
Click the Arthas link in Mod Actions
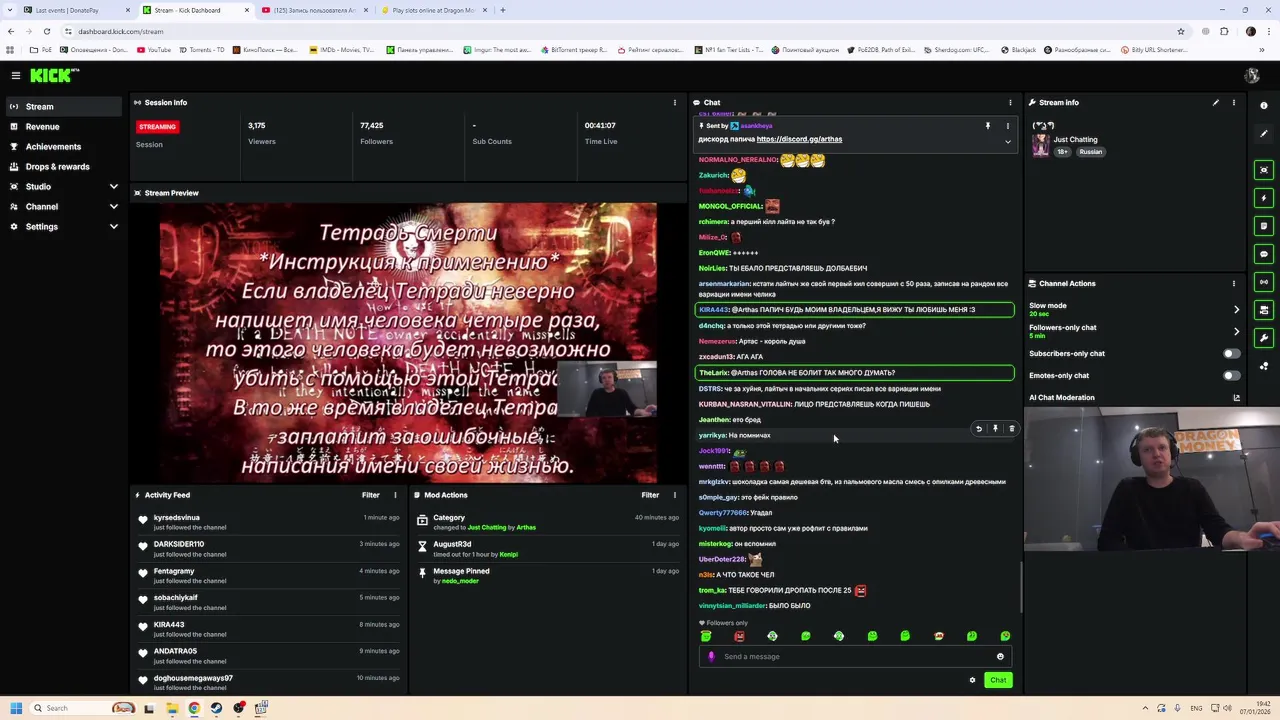526,527
